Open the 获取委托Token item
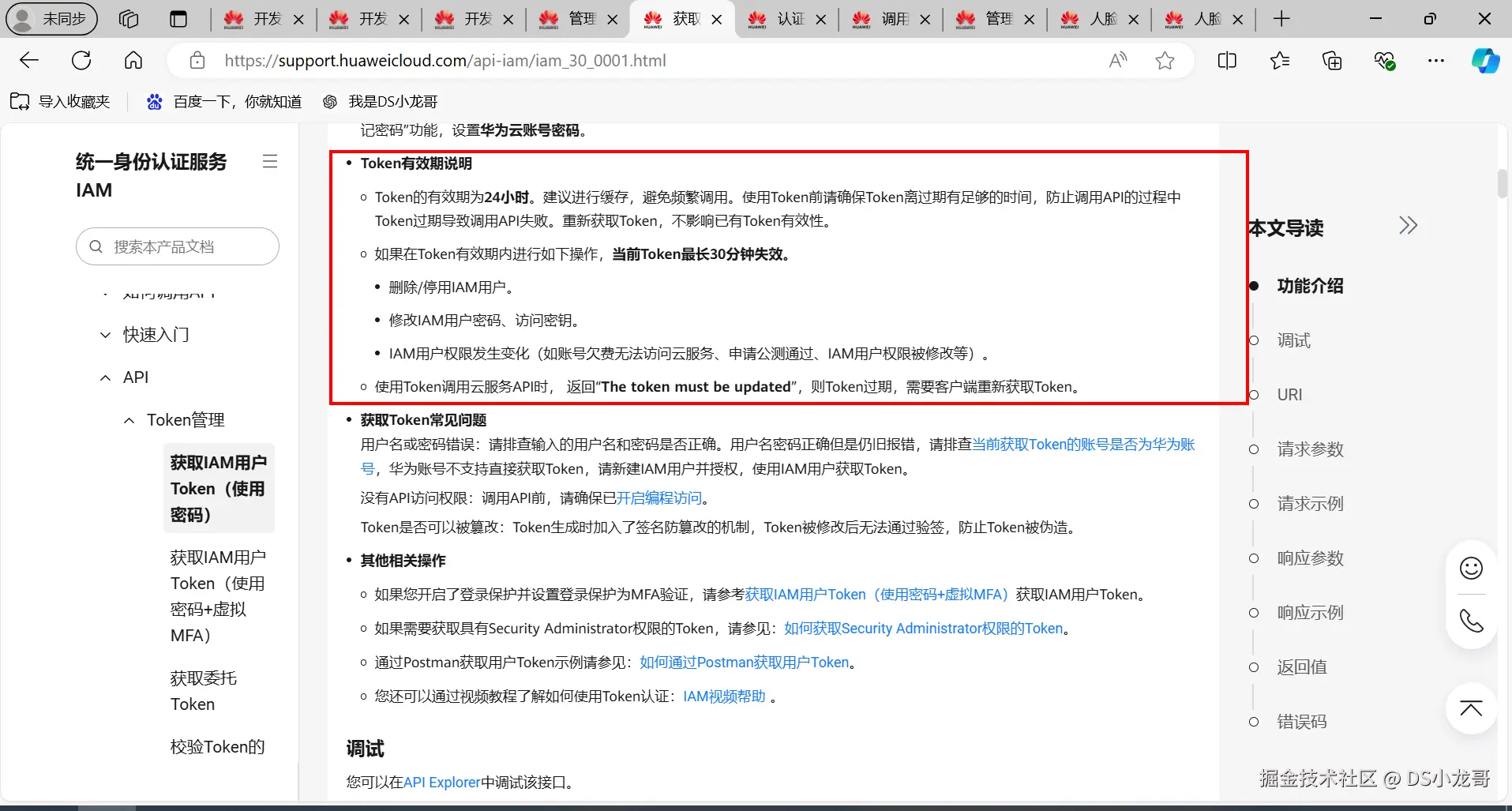The height and width of the screenshot is (811, 1512). click(204, 691)
